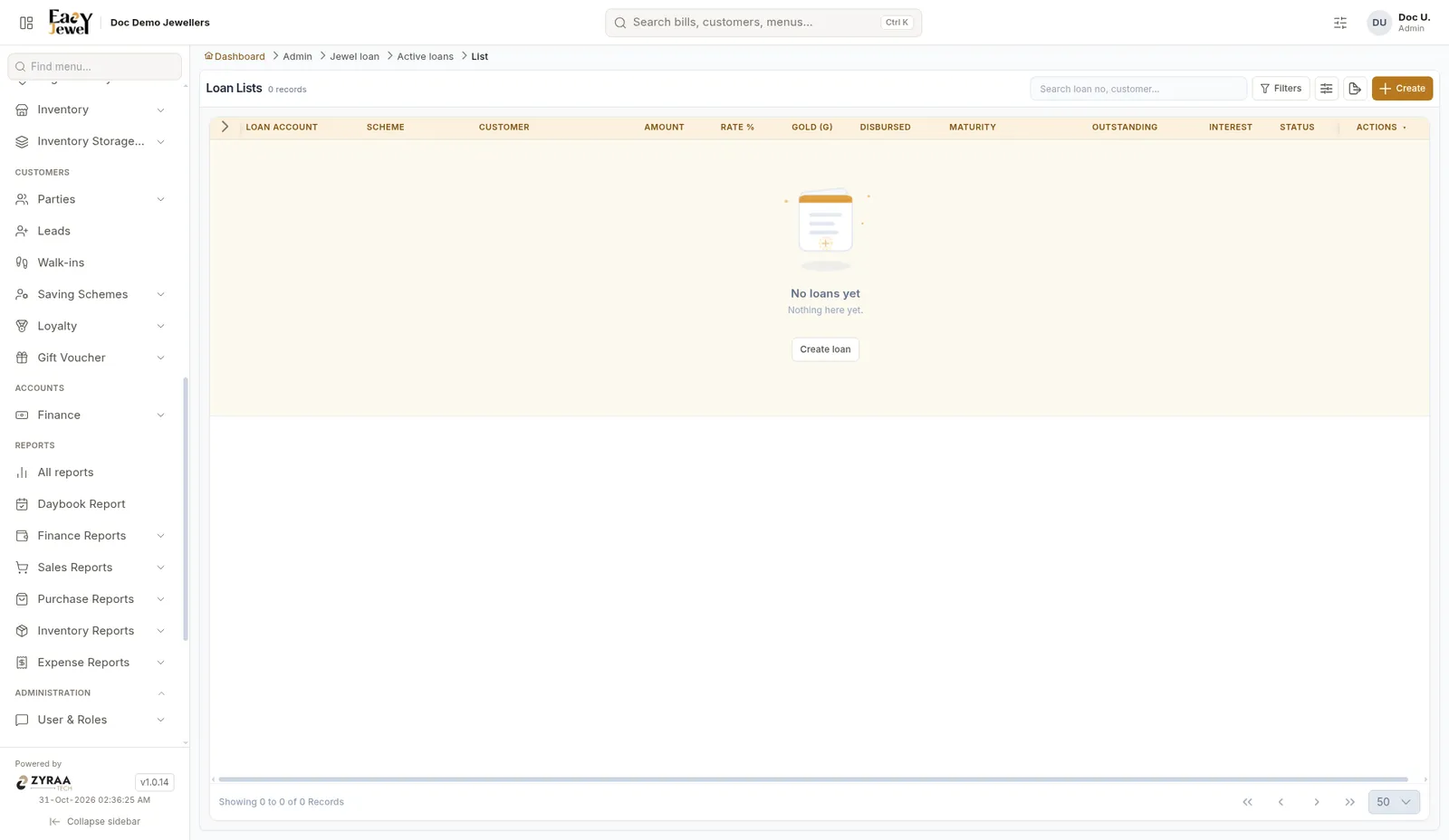Image resolution: width=1449 pixels, height=840 pixels.
Task: Expand the Purchase Reports menu
Action: tap(91, 599)
